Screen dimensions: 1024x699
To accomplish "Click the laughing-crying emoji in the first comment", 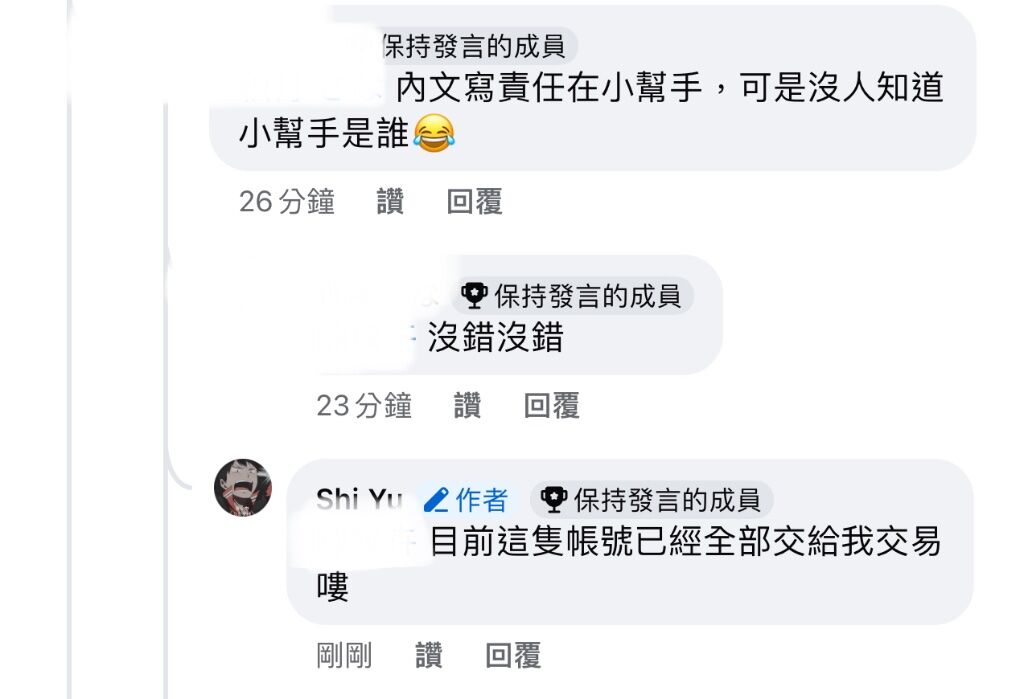I will (x=434, y=133).
